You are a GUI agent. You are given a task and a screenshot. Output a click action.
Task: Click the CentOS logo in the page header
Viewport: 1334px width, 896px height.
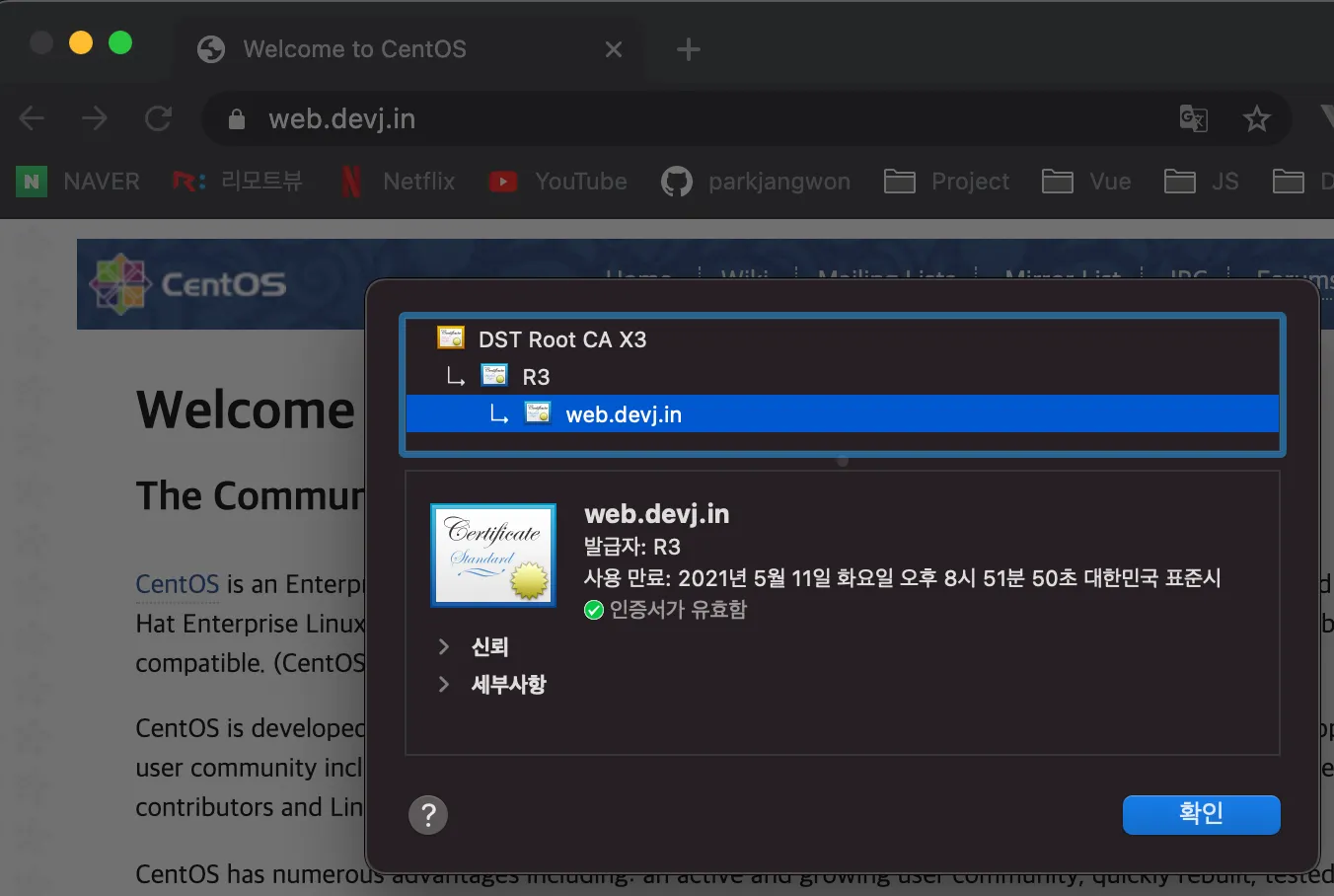[187, 284]
